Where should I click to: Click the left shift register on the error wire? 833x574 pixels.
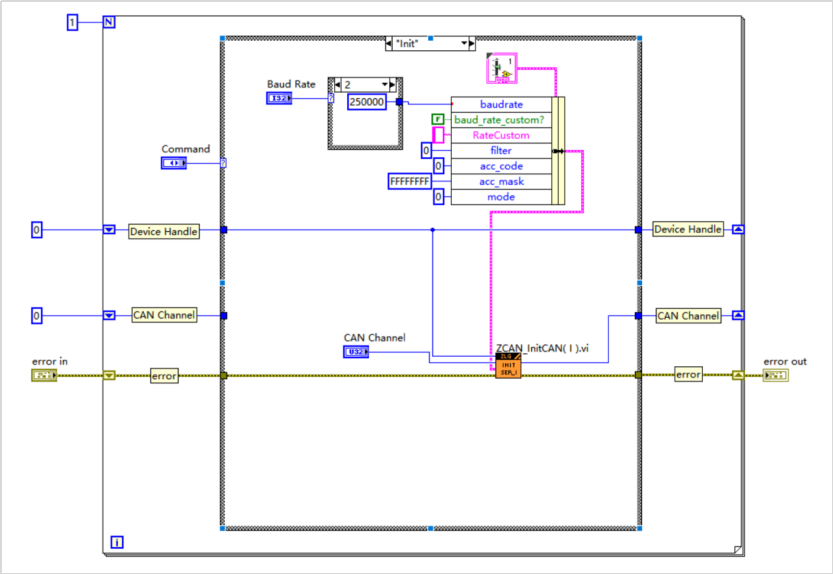[x=109, y=376]
